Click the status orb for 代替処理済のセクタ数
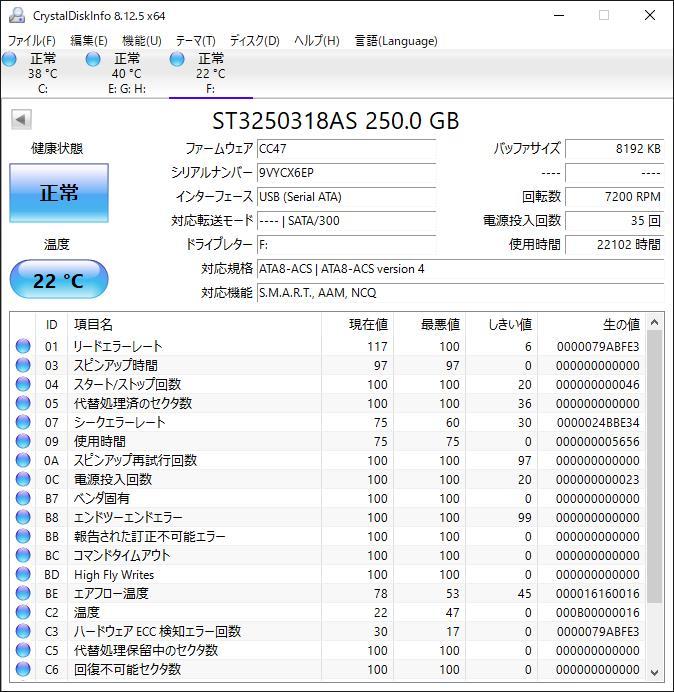 tap(23, 403)
